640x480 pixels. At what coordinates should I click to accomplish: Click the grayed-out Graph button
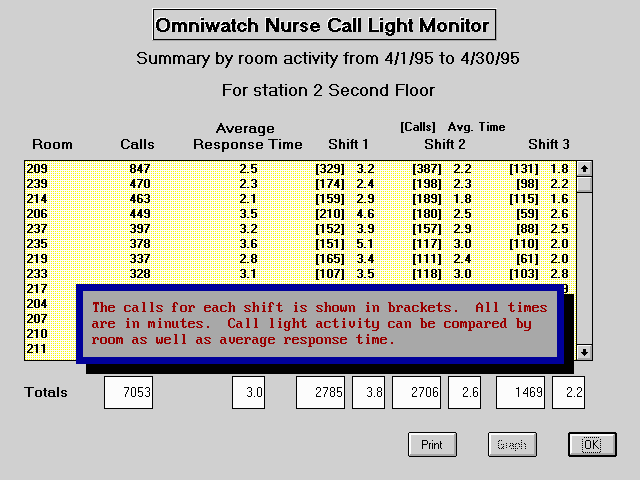point(511,444)
